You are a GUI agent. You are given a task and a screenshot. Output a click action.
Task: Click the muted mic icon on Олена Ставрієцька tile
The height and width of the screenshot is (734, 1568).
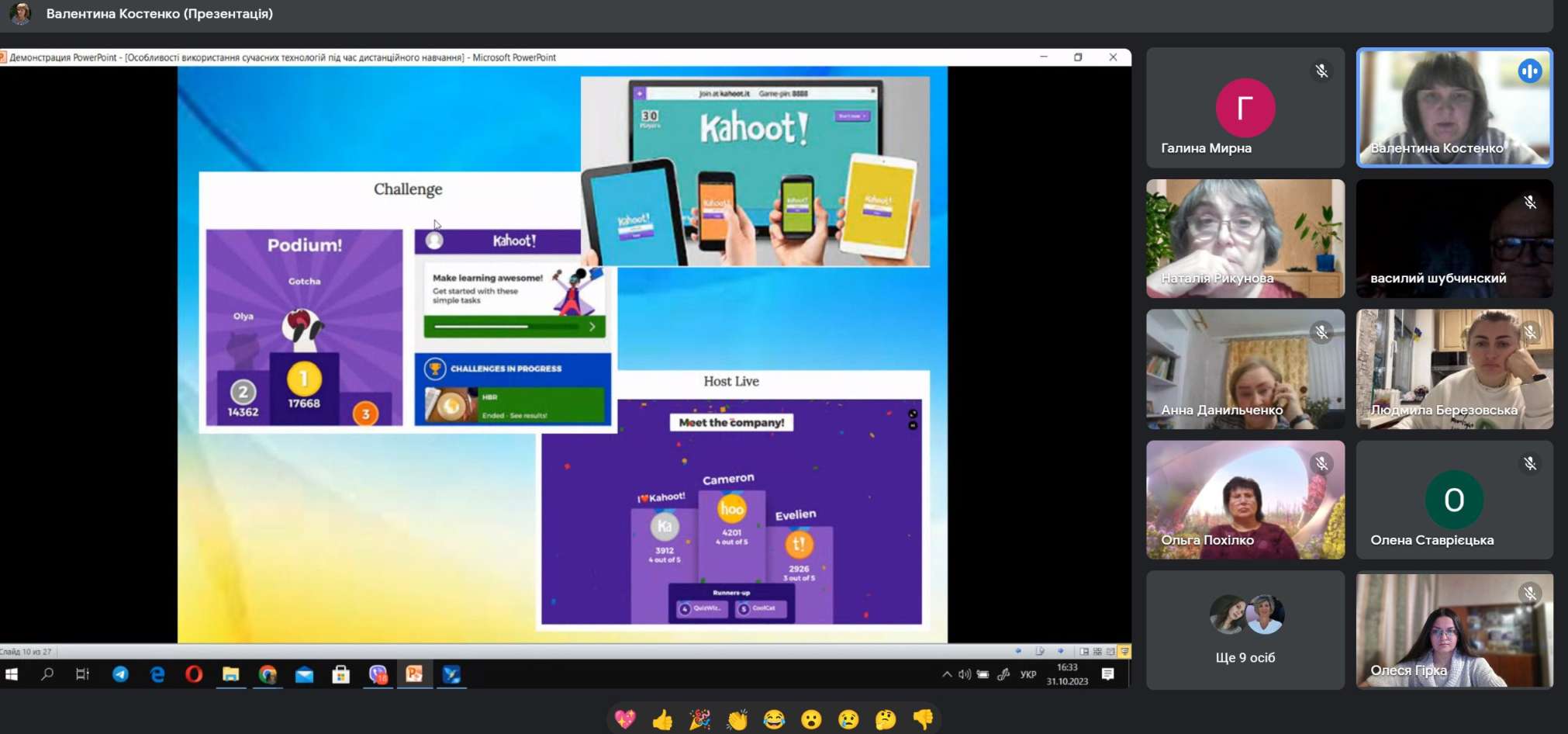tap(1530, 464)
